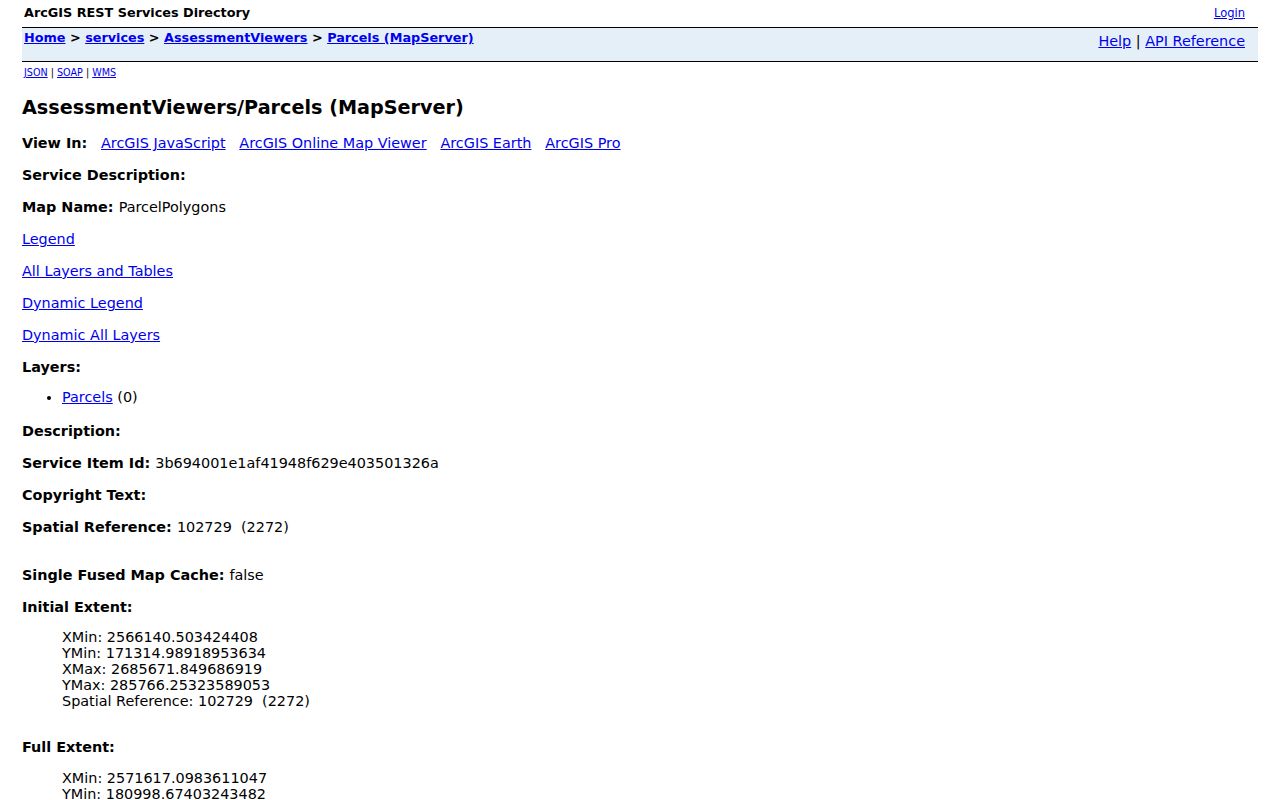Open All Layers and Tables
The width and height of the screenshot is (1280, 800).
tap(97, 271)
